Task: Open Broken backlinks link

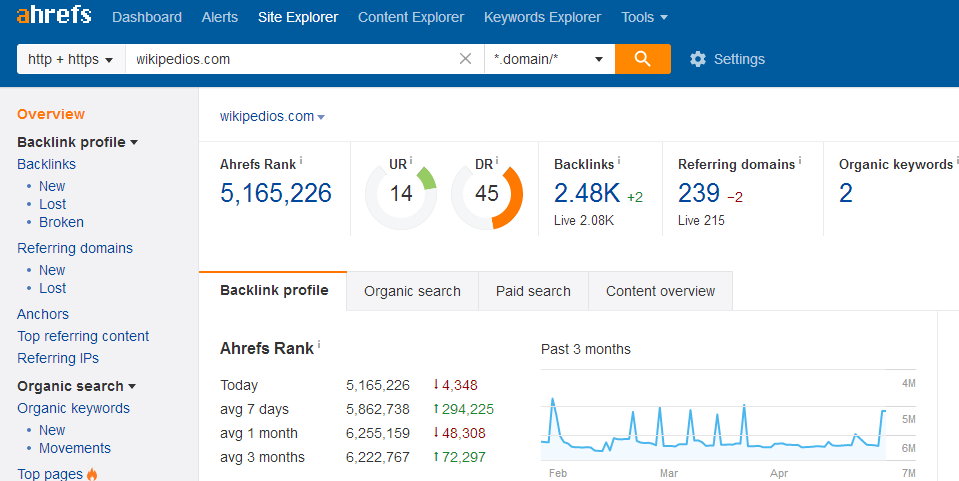Action: pyautogui.click(x=61, y=222)
